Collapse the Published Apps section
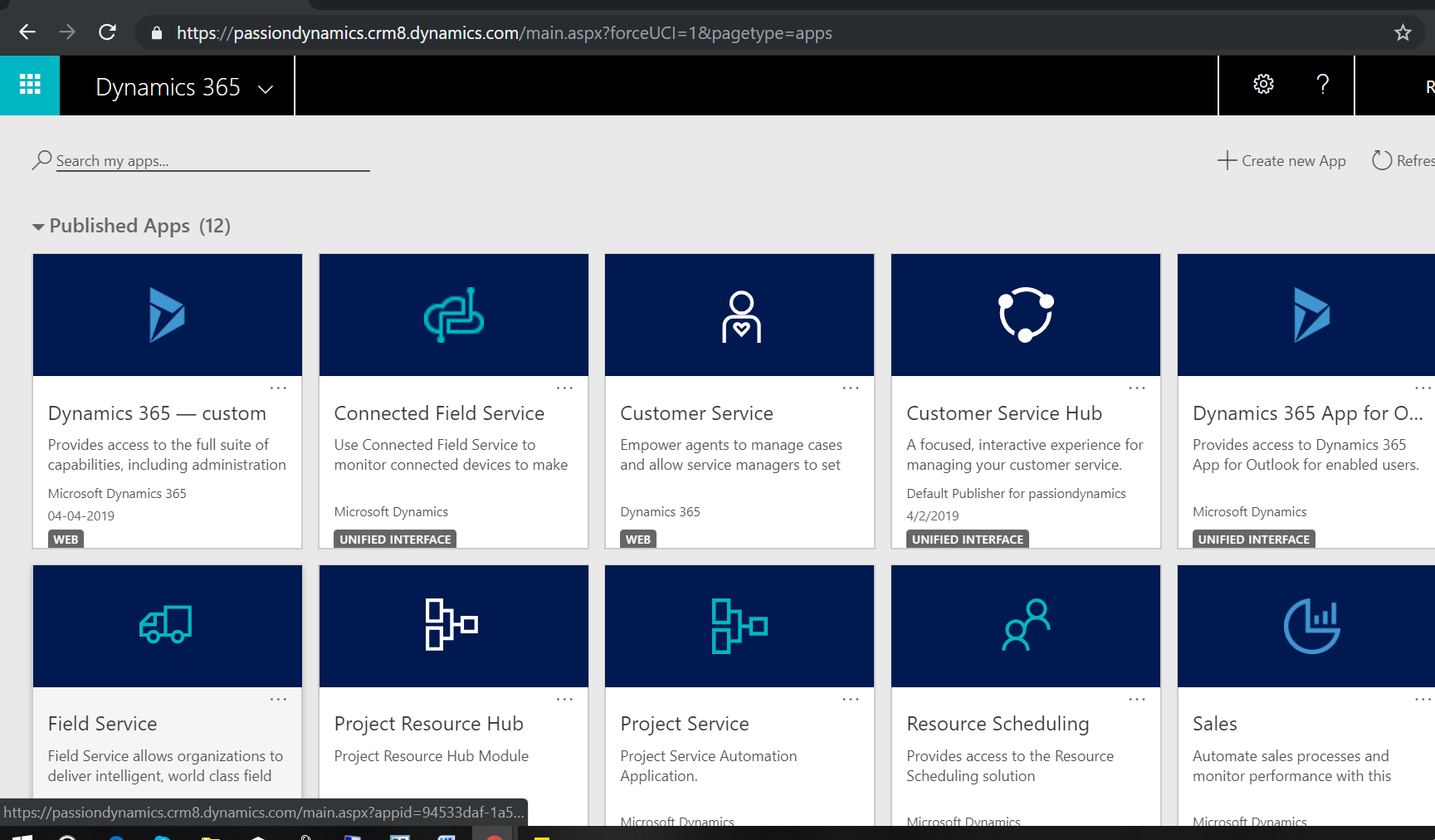Image resolution: width=1435 pixels, height=840 pixels. [38, 227]
